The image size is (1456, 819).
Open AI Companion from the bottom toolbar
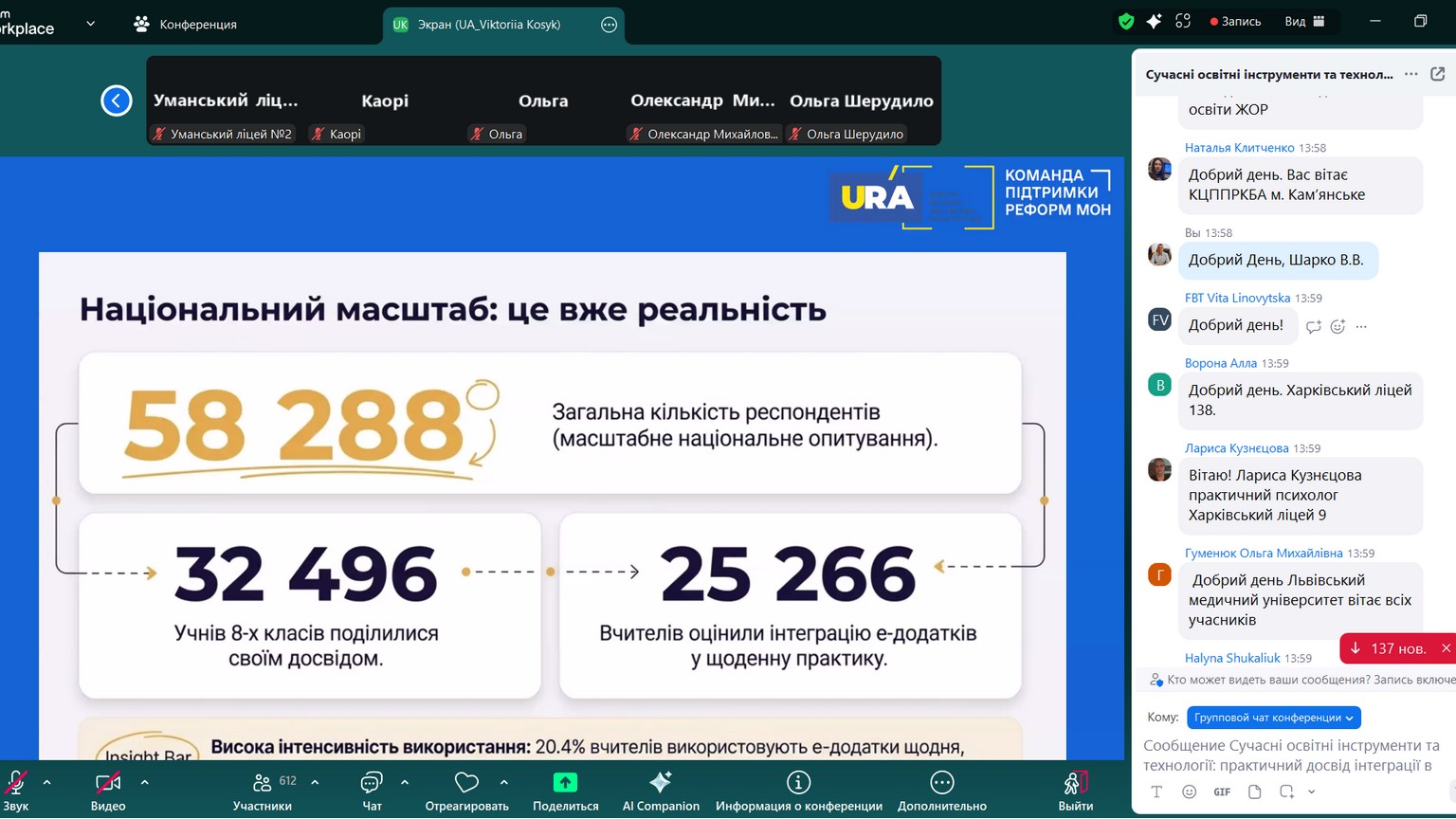661,783
